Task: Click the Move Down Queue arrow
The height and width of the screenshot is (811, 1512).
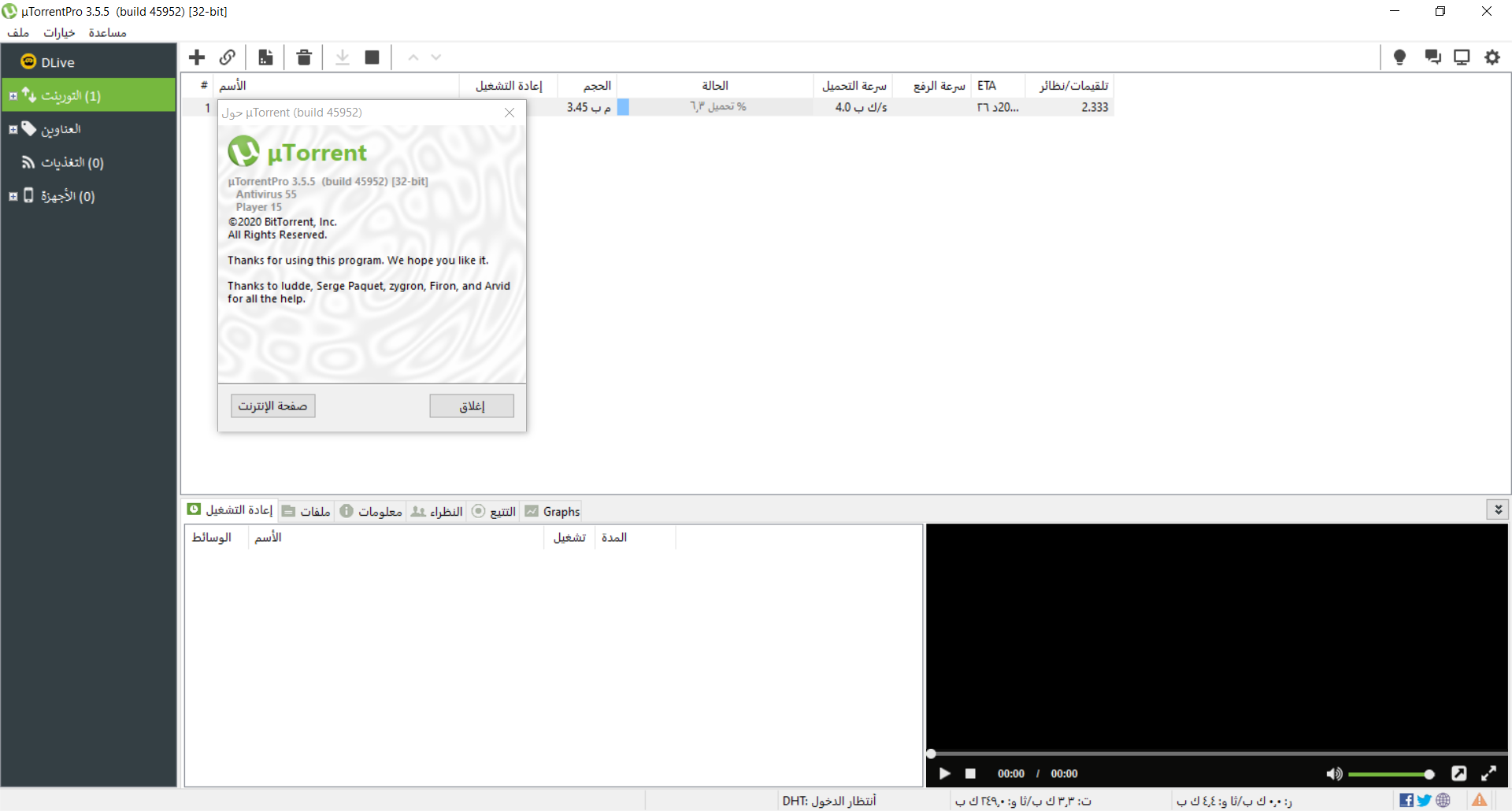Action: tap(436, 57)
